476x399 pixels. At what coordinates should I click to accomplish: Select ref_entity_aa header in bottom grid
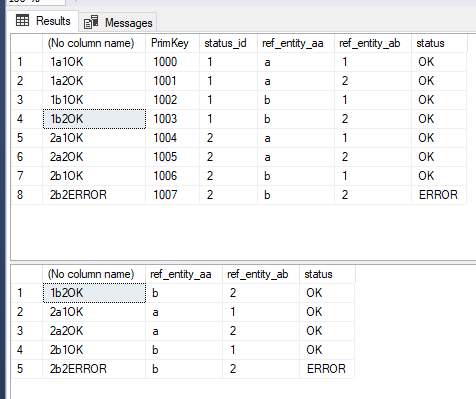[x=184, y=274]
